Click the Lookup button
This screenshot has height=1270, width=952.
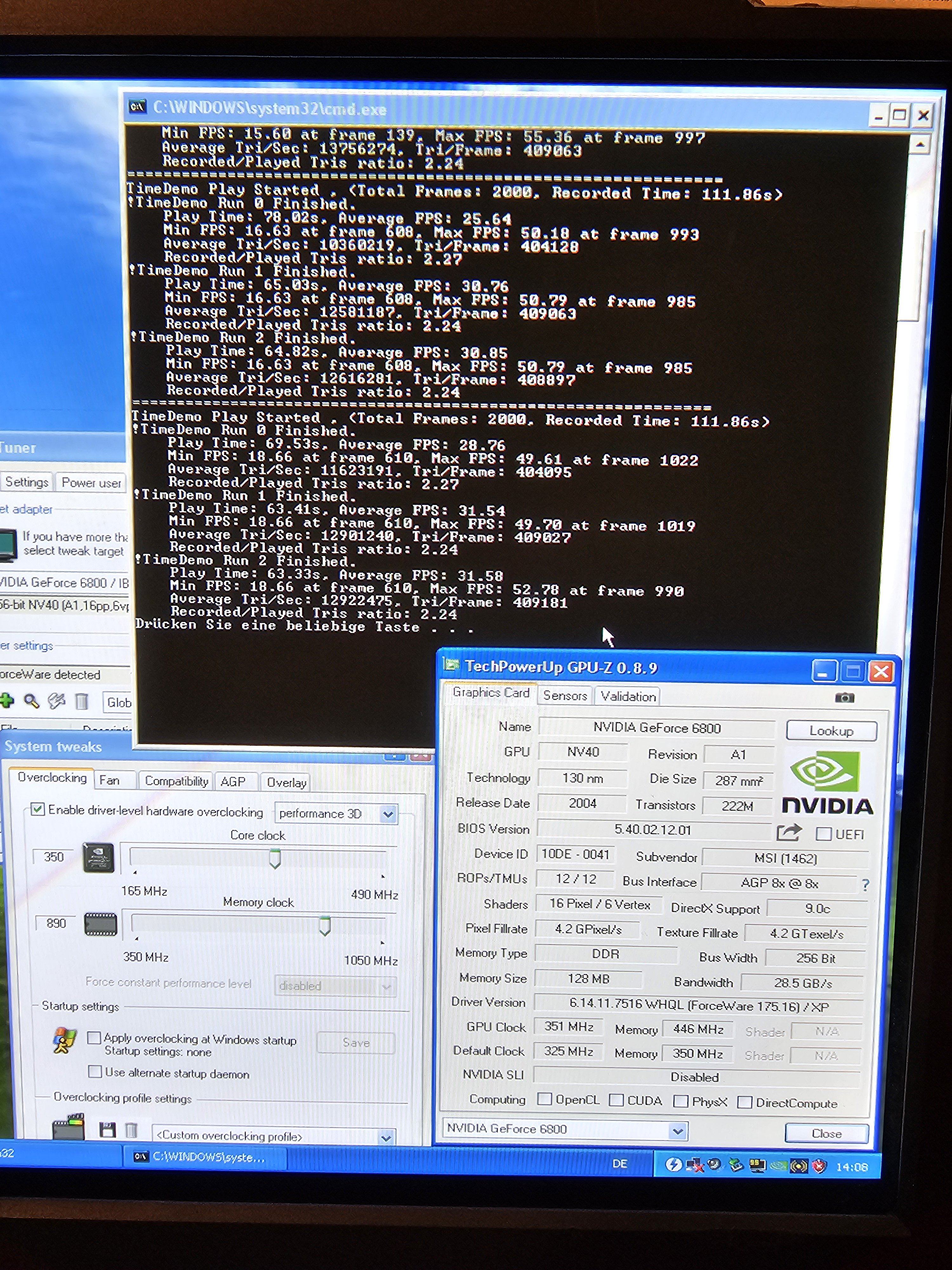coord(830,731)
